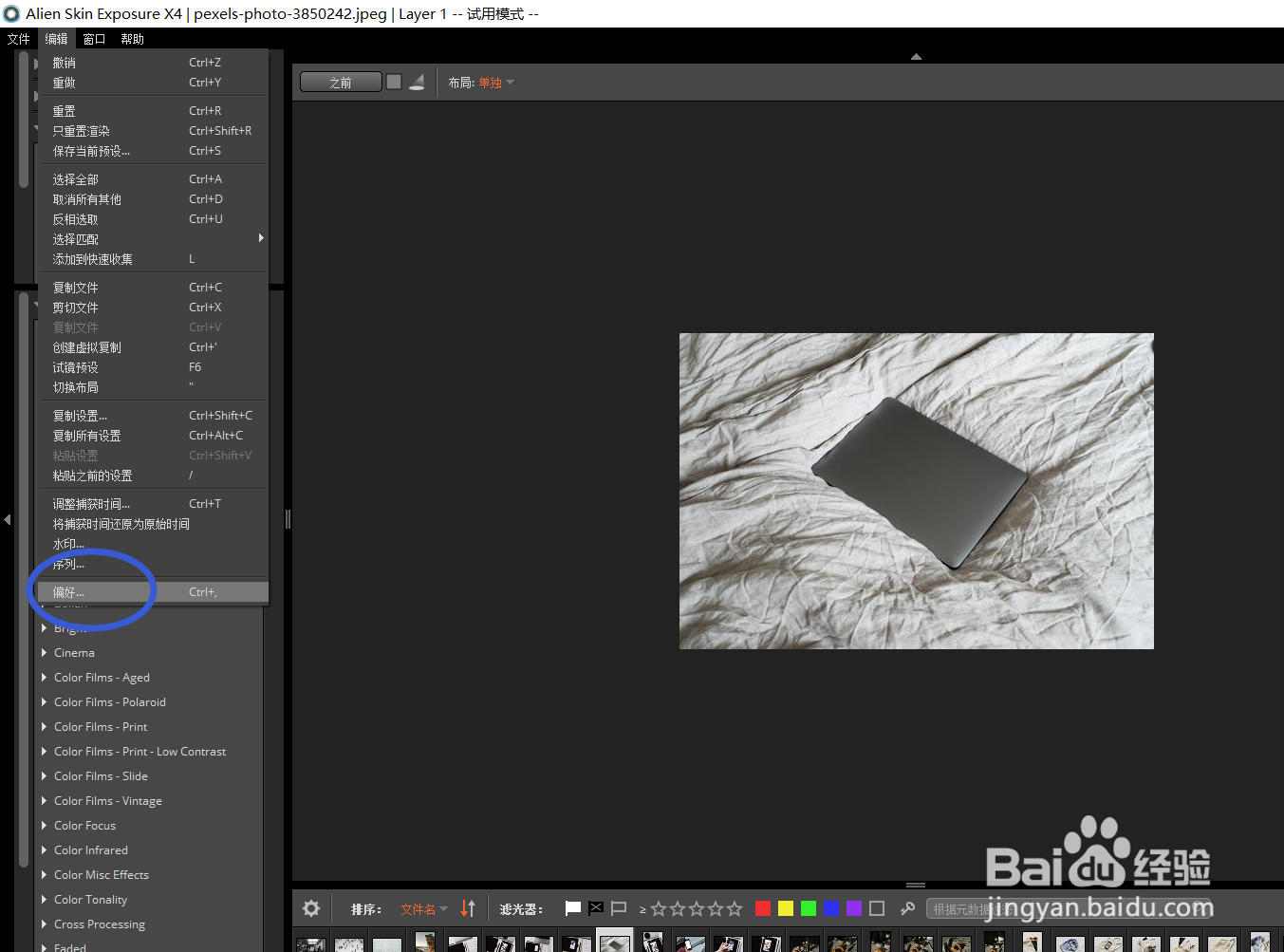Viewport: 1284px width, 952px height.
Task: Filter by rejected flag
Action: click(596, 908)
